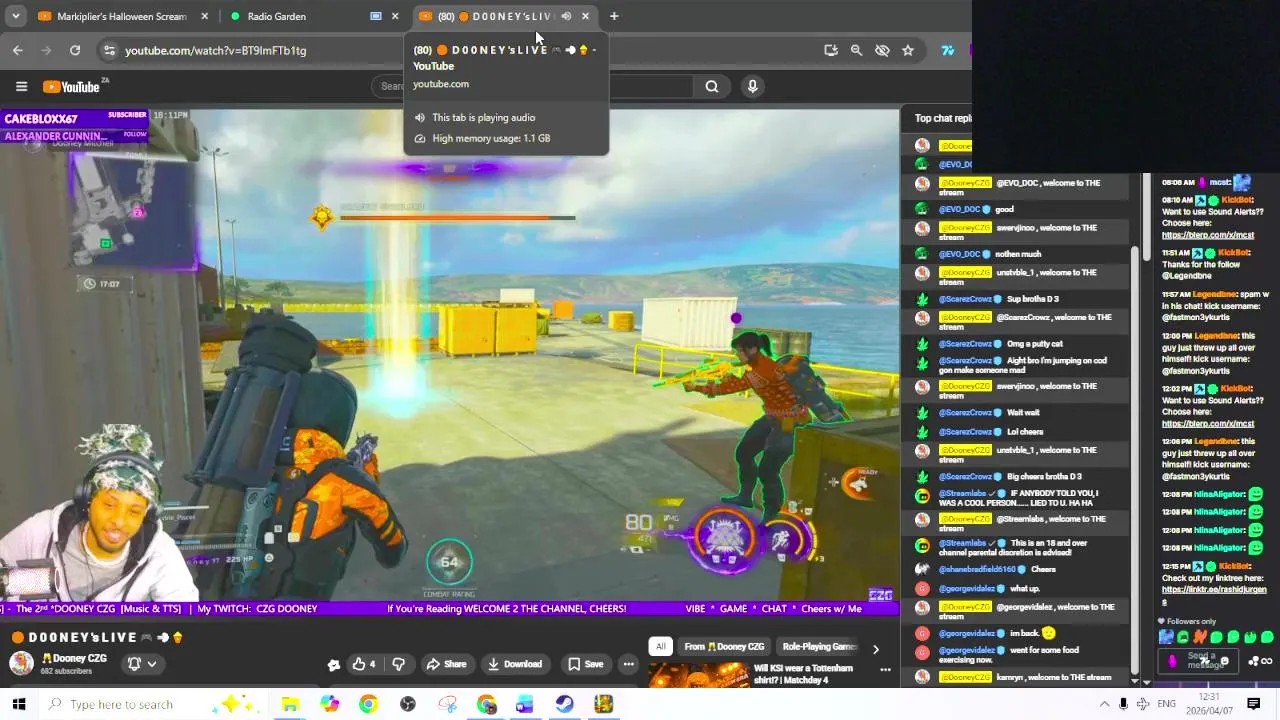Click the address bar URL field

tap(460, 50)
